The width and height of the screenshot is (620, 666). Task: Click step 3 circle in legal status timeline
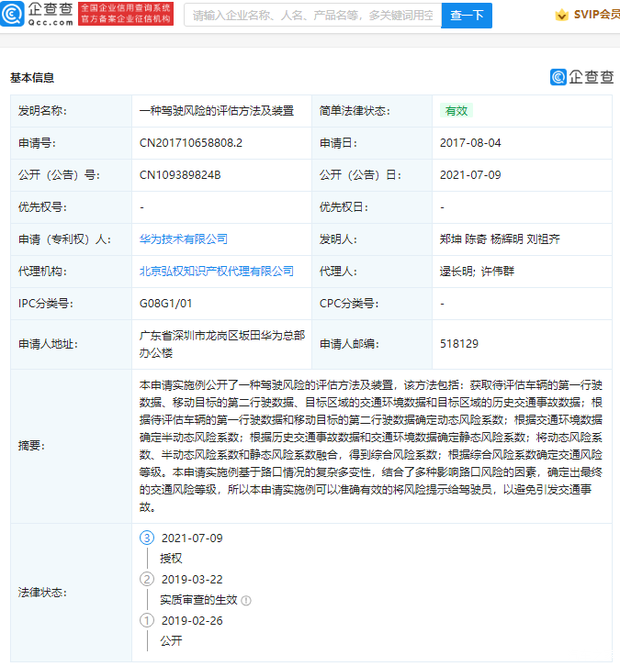coord(147,538)
